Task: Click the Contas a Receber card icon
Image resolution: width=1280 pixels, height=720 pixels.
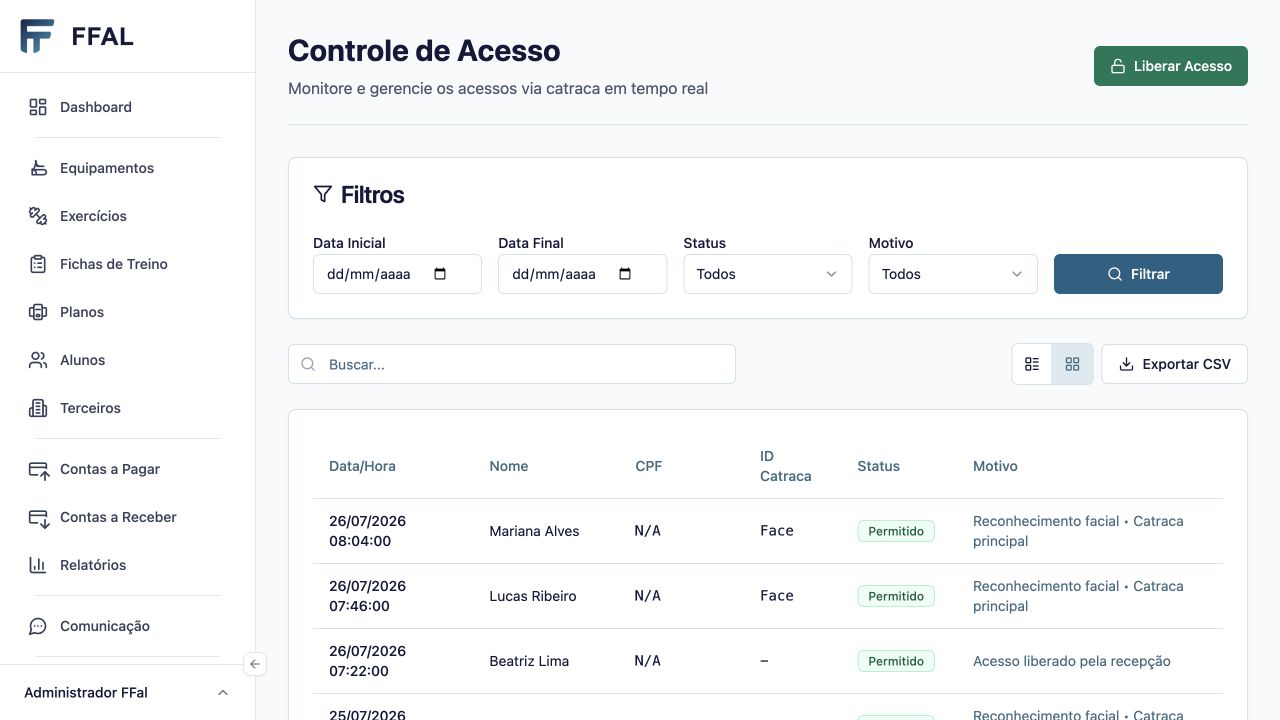Action: [38, 517]
